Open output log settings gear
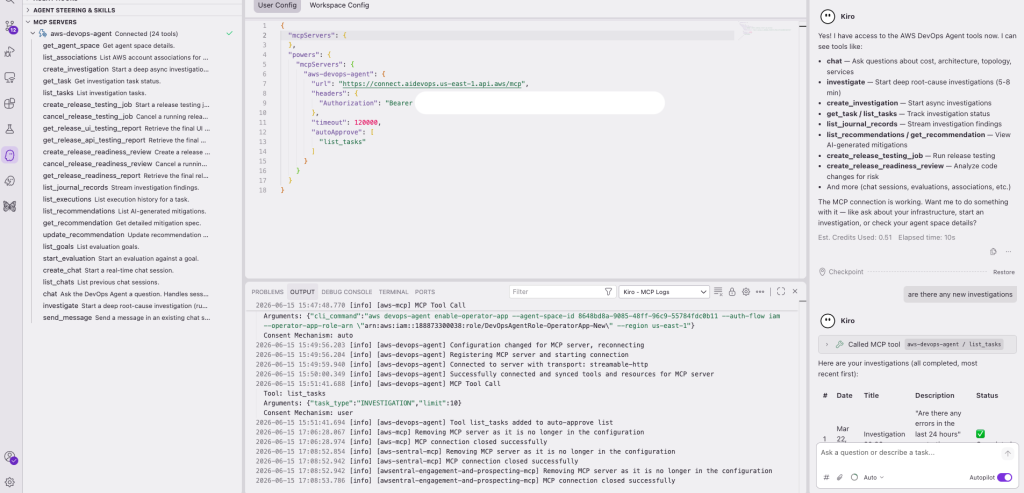Viewport: 1024px width, 493px height. tap(746, 292)
